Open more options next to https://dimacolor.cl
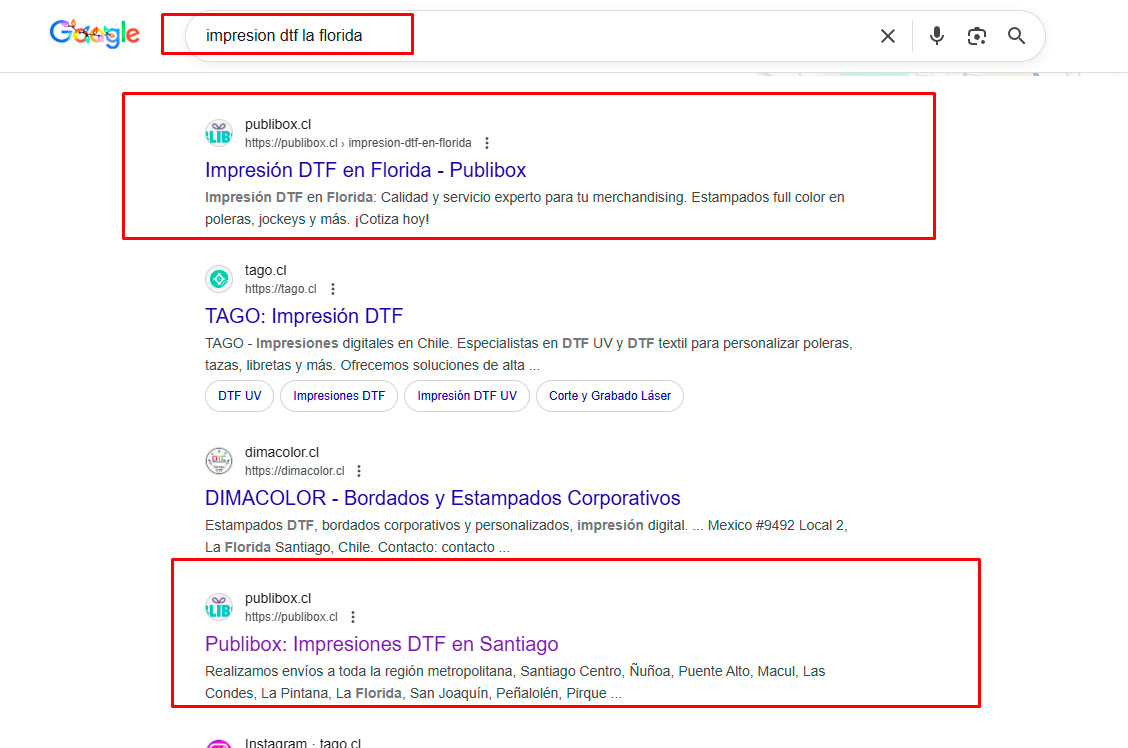This screenshot has width=1128, height=748. tap(358, 471)
